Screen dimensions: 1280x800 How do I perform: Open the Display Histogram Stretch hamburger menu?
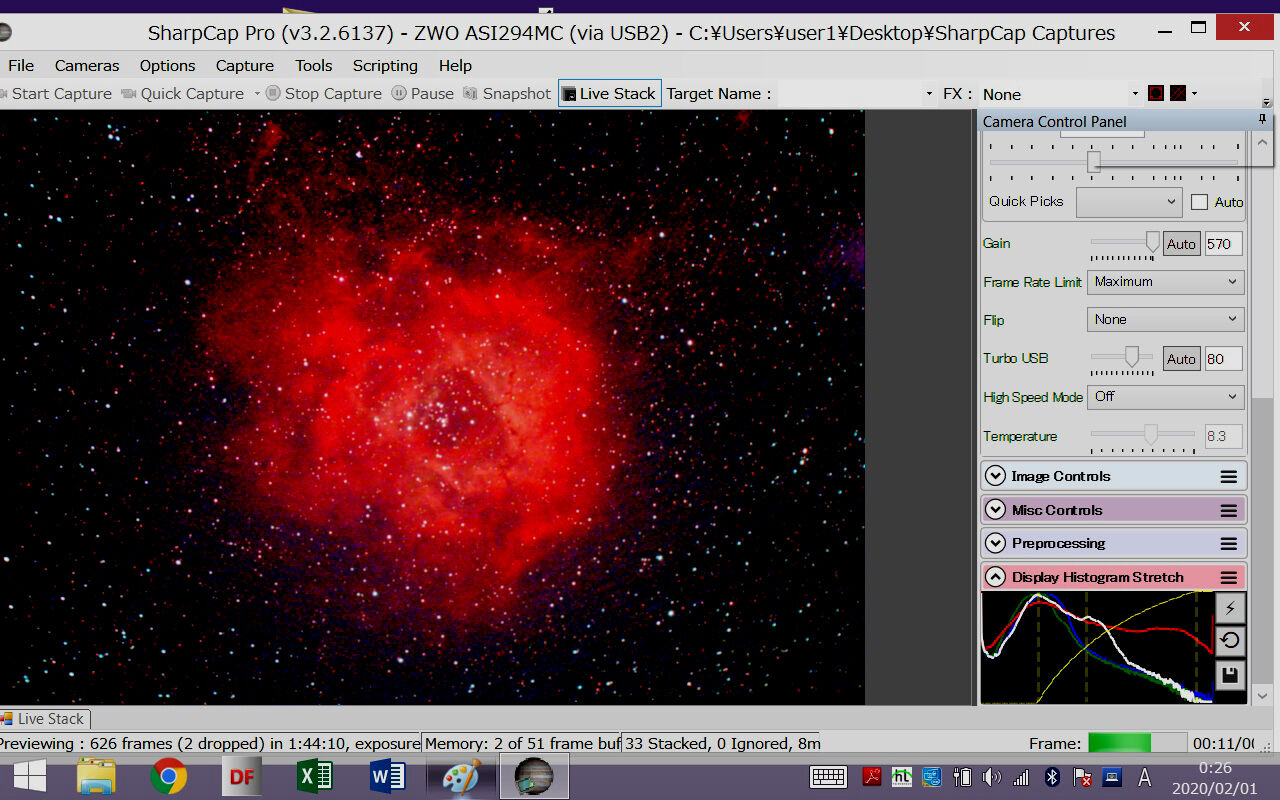coord(1229,578)
